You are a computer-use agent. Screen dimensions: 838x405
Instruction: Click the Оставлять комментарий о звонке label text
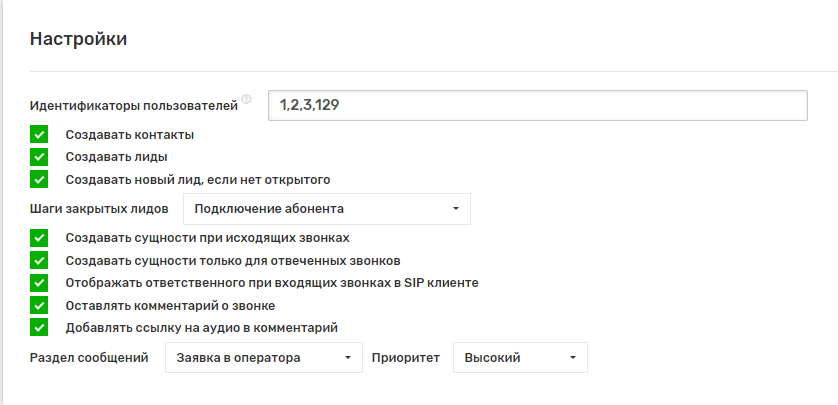[169, 305]
